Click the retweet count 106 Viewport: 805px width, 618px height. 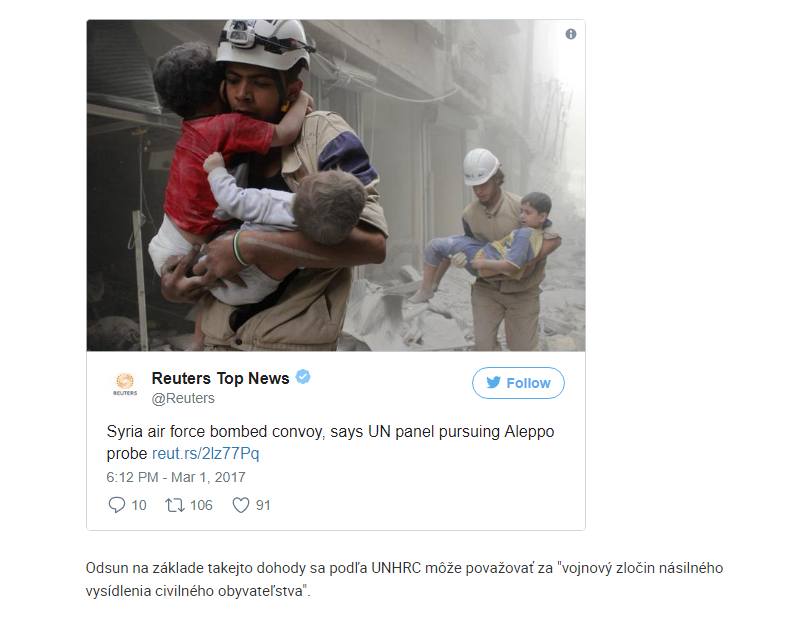(x=201, y=506)
